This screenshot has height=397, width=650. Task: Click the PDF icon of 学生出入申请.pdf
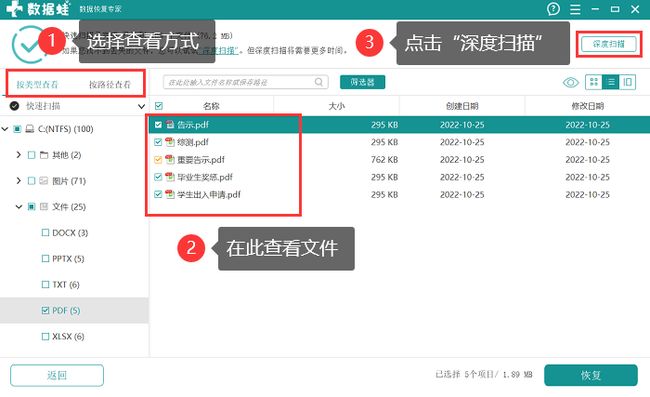[x=170, y=194]
